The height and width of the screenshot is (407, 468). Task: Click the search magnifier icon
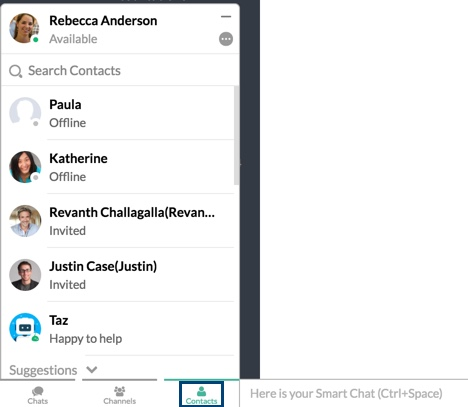15,71
